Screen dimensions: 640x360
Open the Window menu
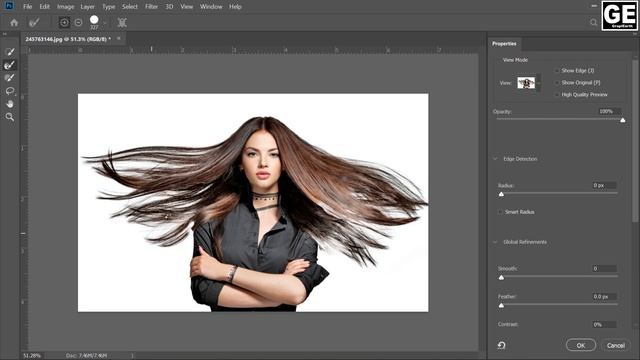point(211,7)
